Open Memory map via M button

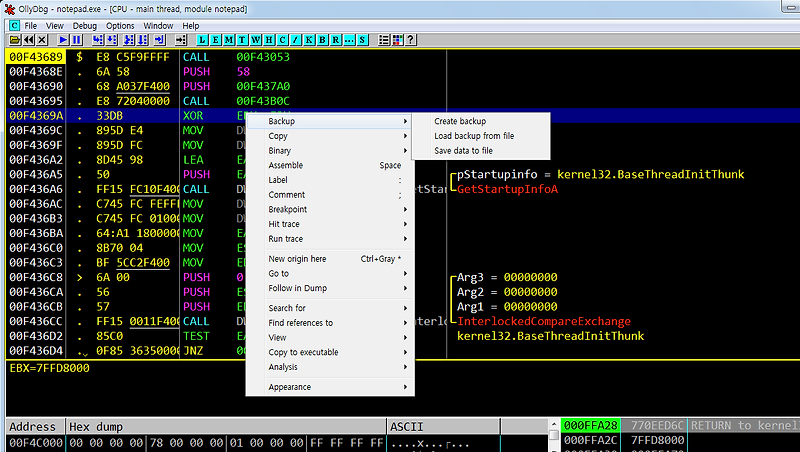click(x=229, y=40)
